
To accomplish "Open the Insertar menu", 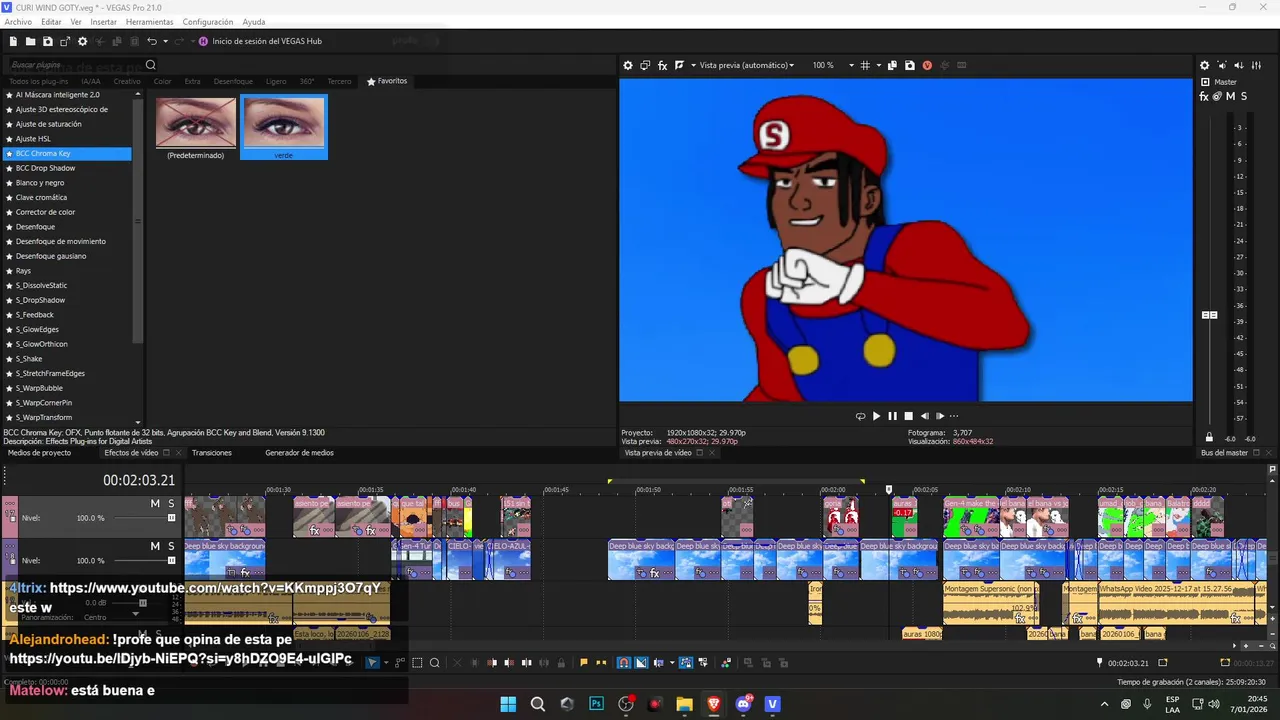I will [x=103, y=22].
